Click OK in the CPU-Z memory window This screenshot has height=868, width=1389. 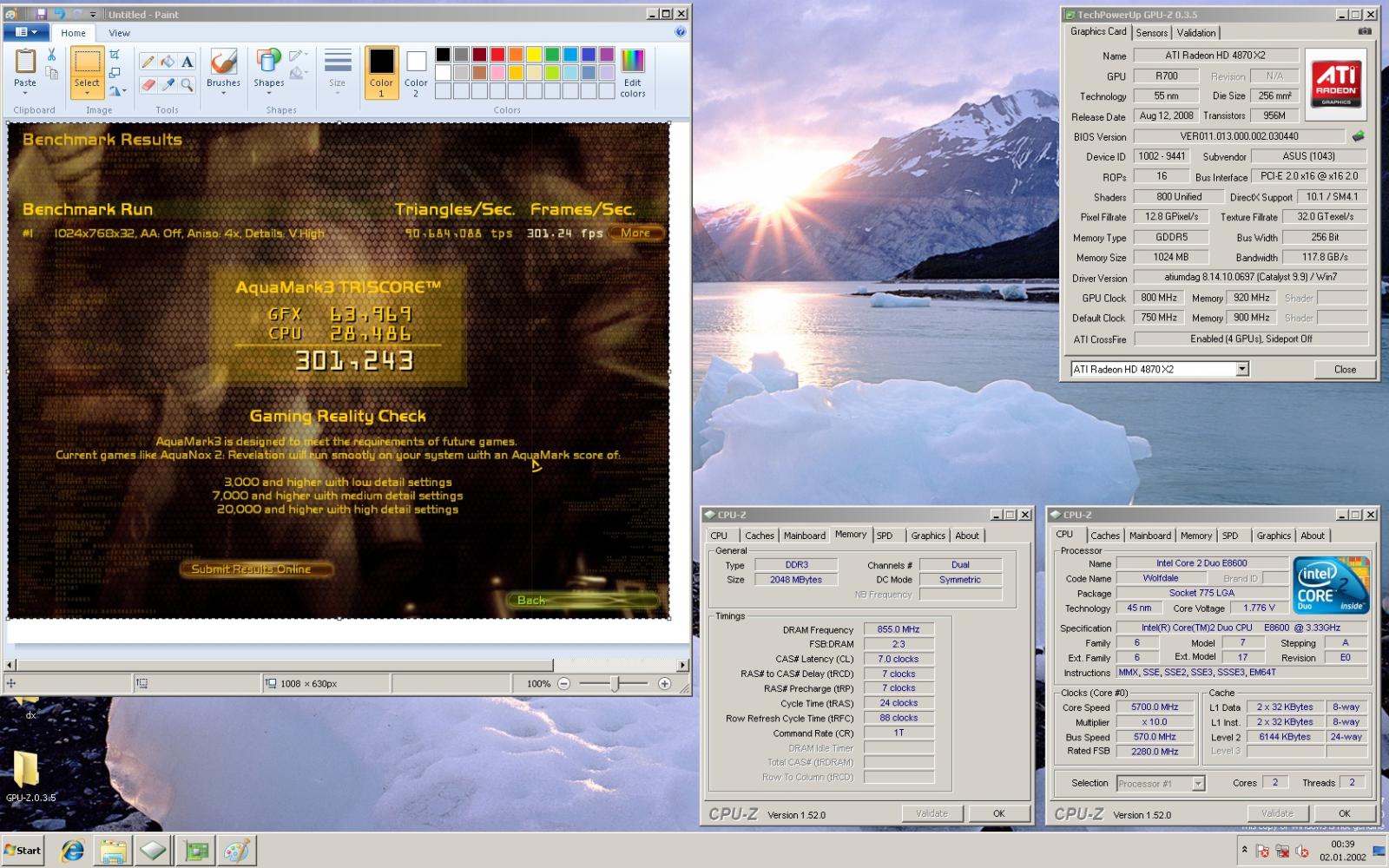click(998, 813)
